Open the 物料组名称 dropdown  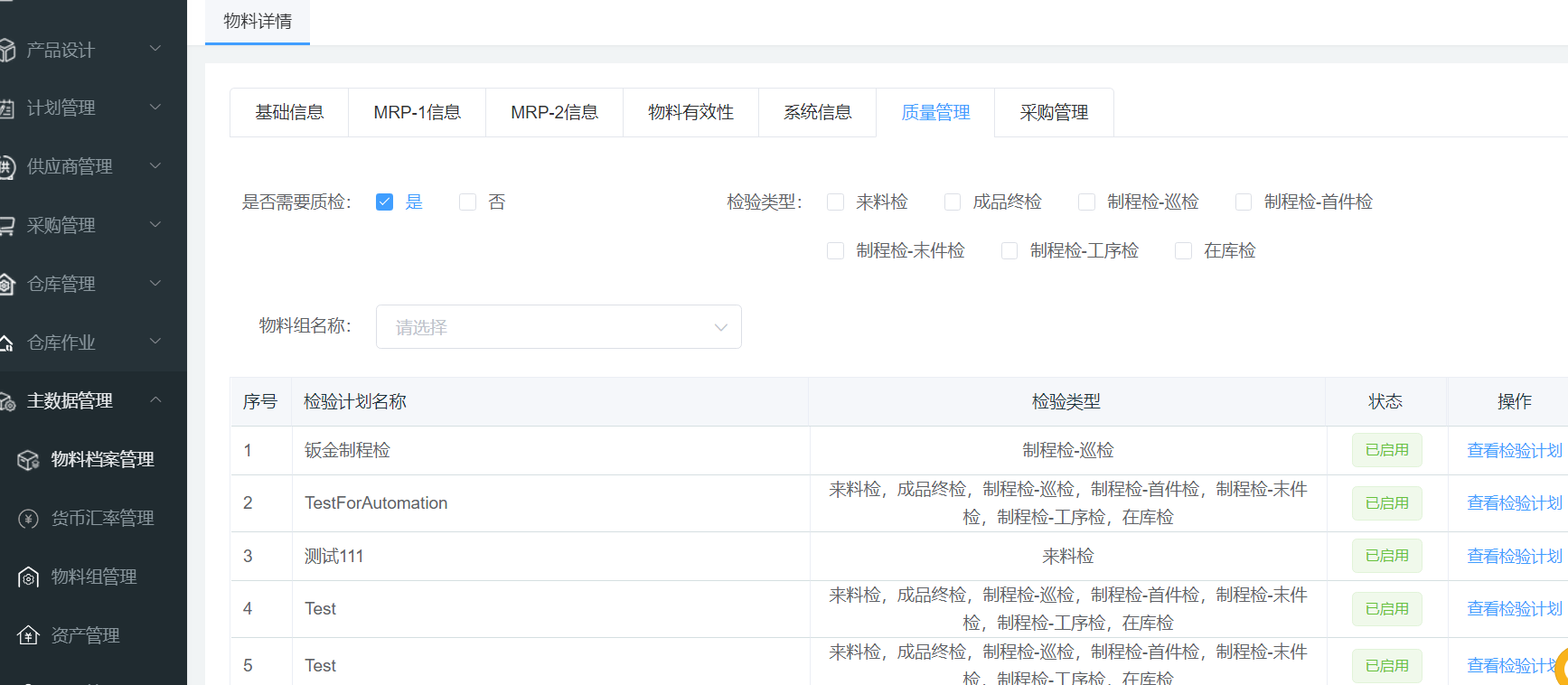coord(559,327)
